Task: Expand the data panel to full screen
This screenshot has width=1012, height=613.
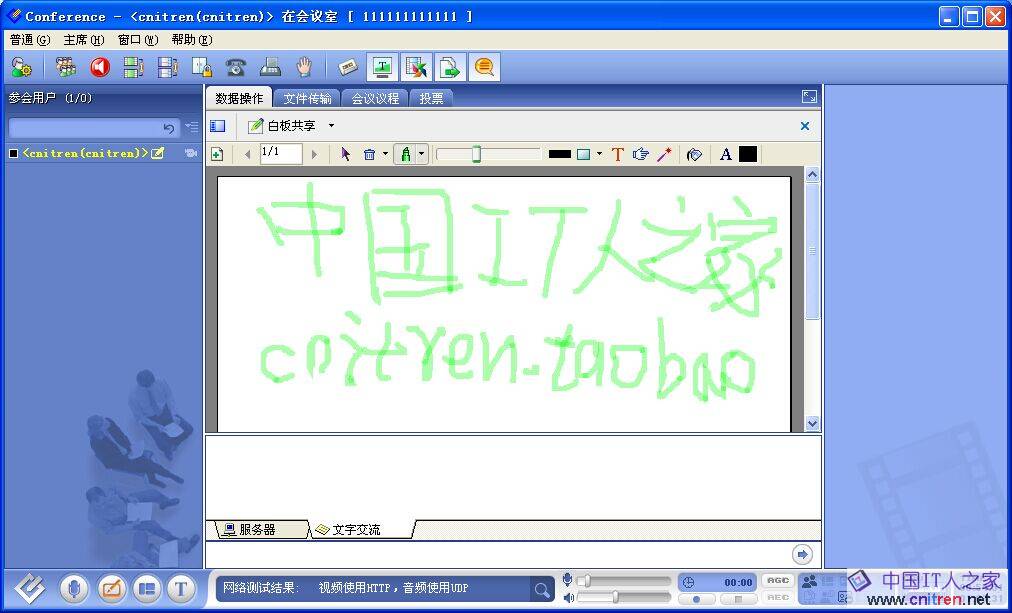Action: 809,97
